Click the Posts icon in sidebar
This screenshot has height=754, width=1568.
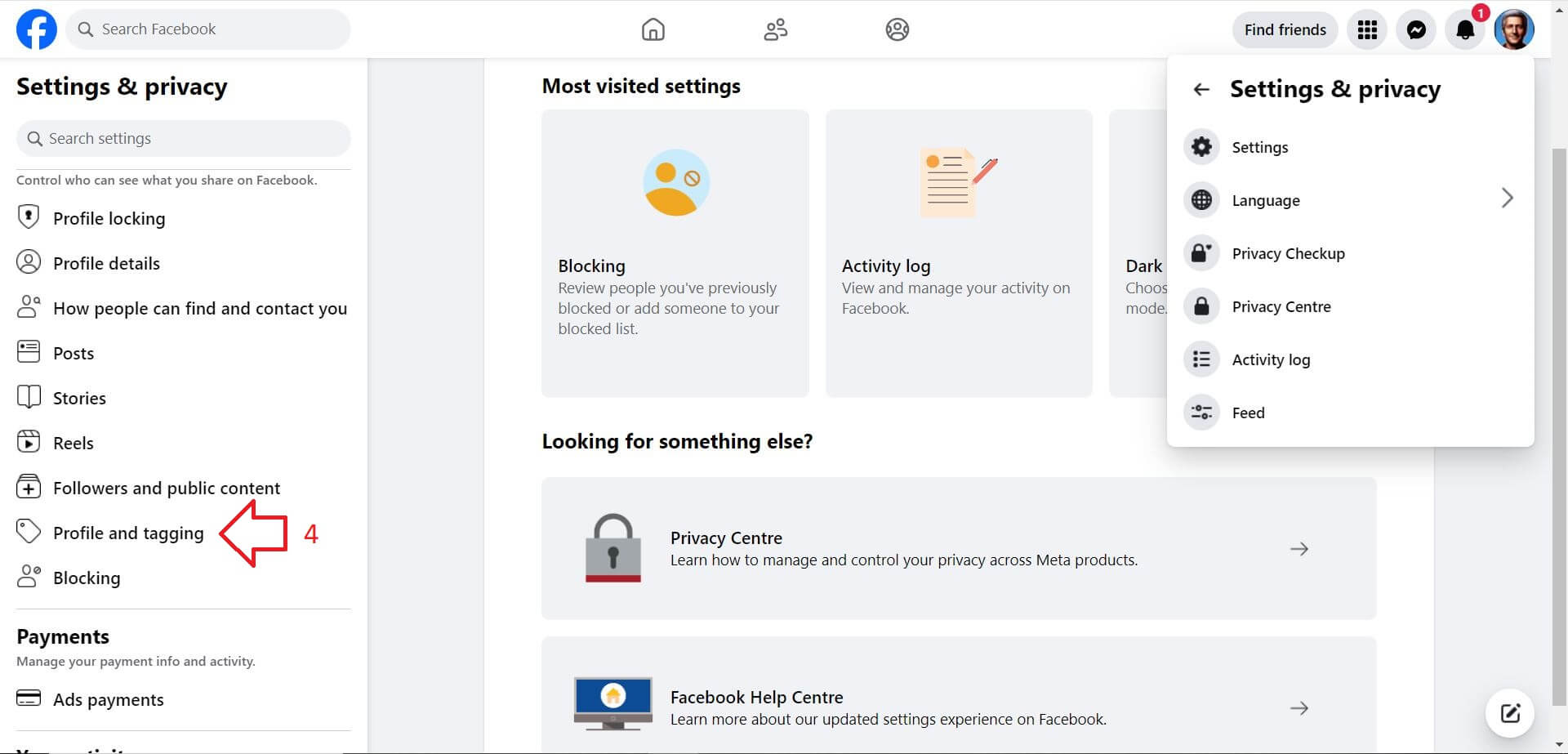click(x=29, y=352)
